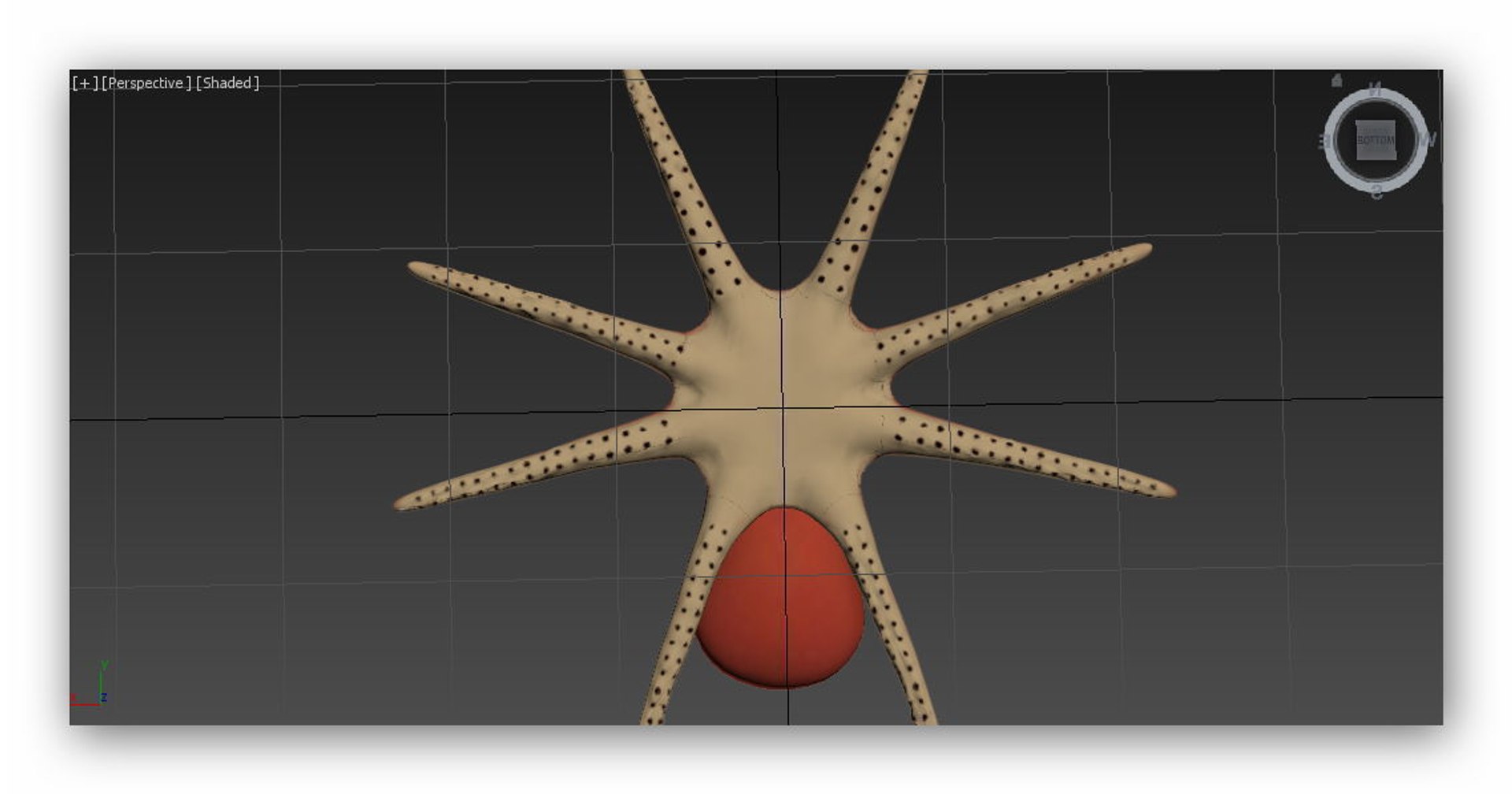Click the ViewCube Home icon
The height and width of the screenshot is (794, 1512).
pyautogui.click(x=1336, y=80)
